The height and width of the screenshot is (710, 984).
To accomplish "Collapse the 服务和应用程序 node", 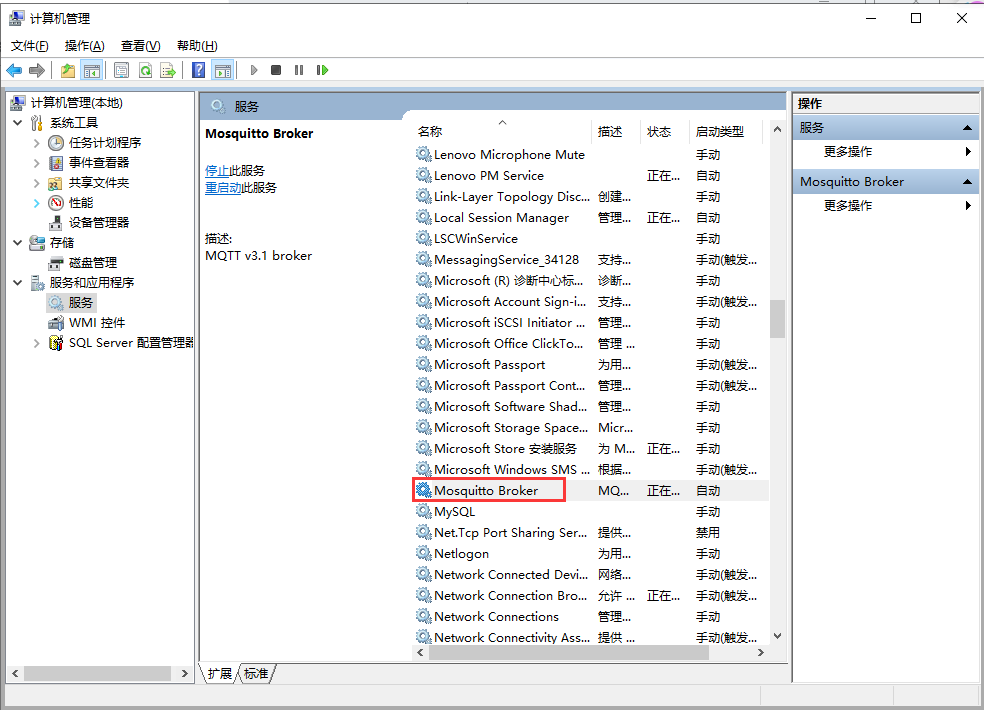I will click(x=18, y=282).
